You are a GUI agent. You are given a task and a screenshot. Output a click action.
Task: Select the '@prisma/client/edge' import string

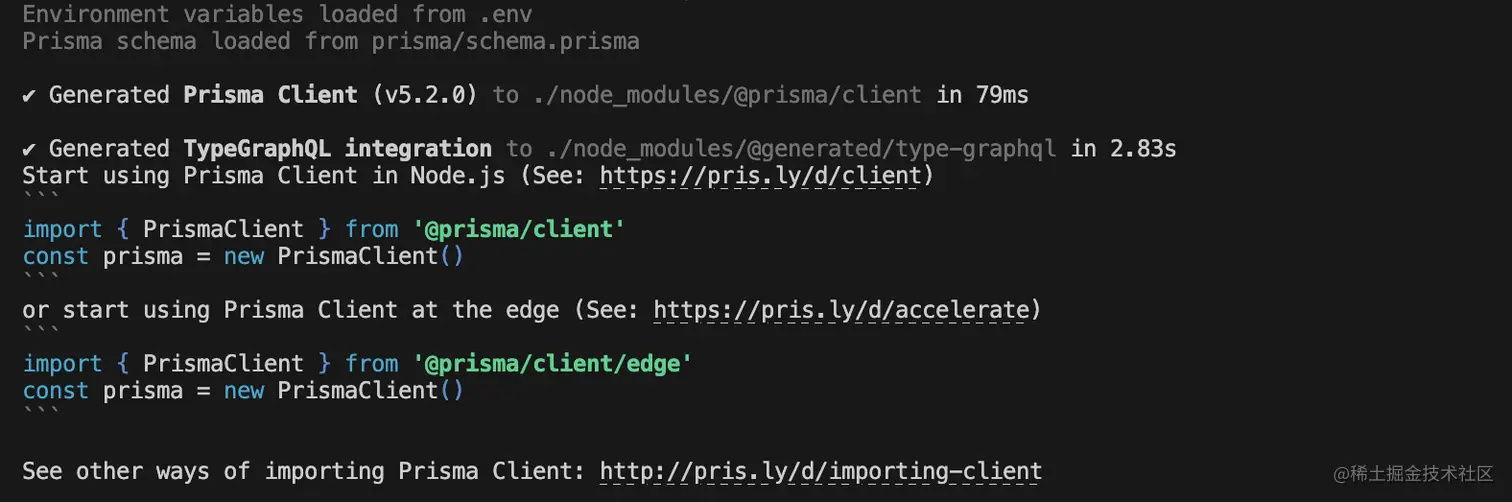[547, 364]
